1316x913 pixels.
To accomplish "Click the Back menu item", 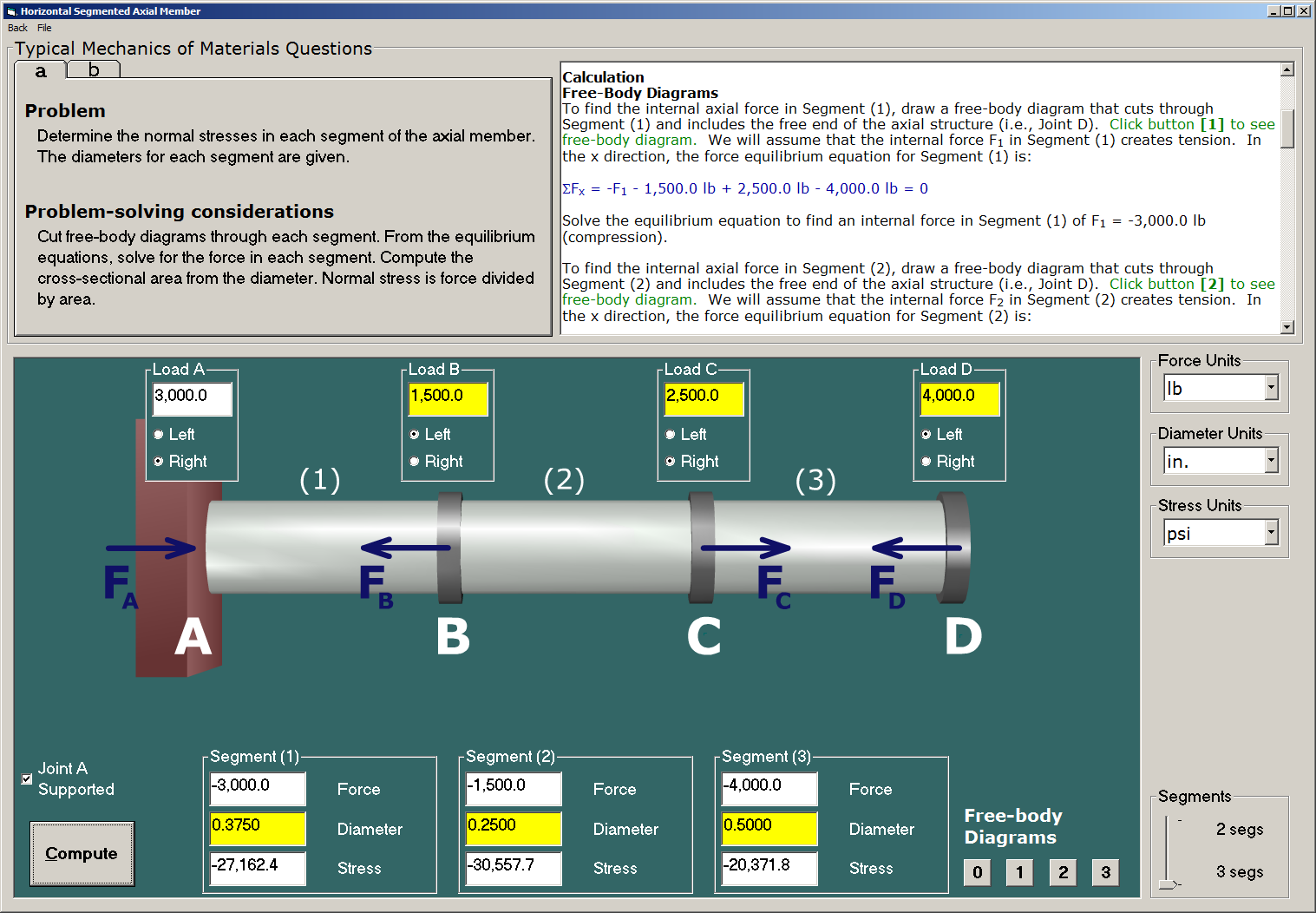I will [x=16, y=28].
